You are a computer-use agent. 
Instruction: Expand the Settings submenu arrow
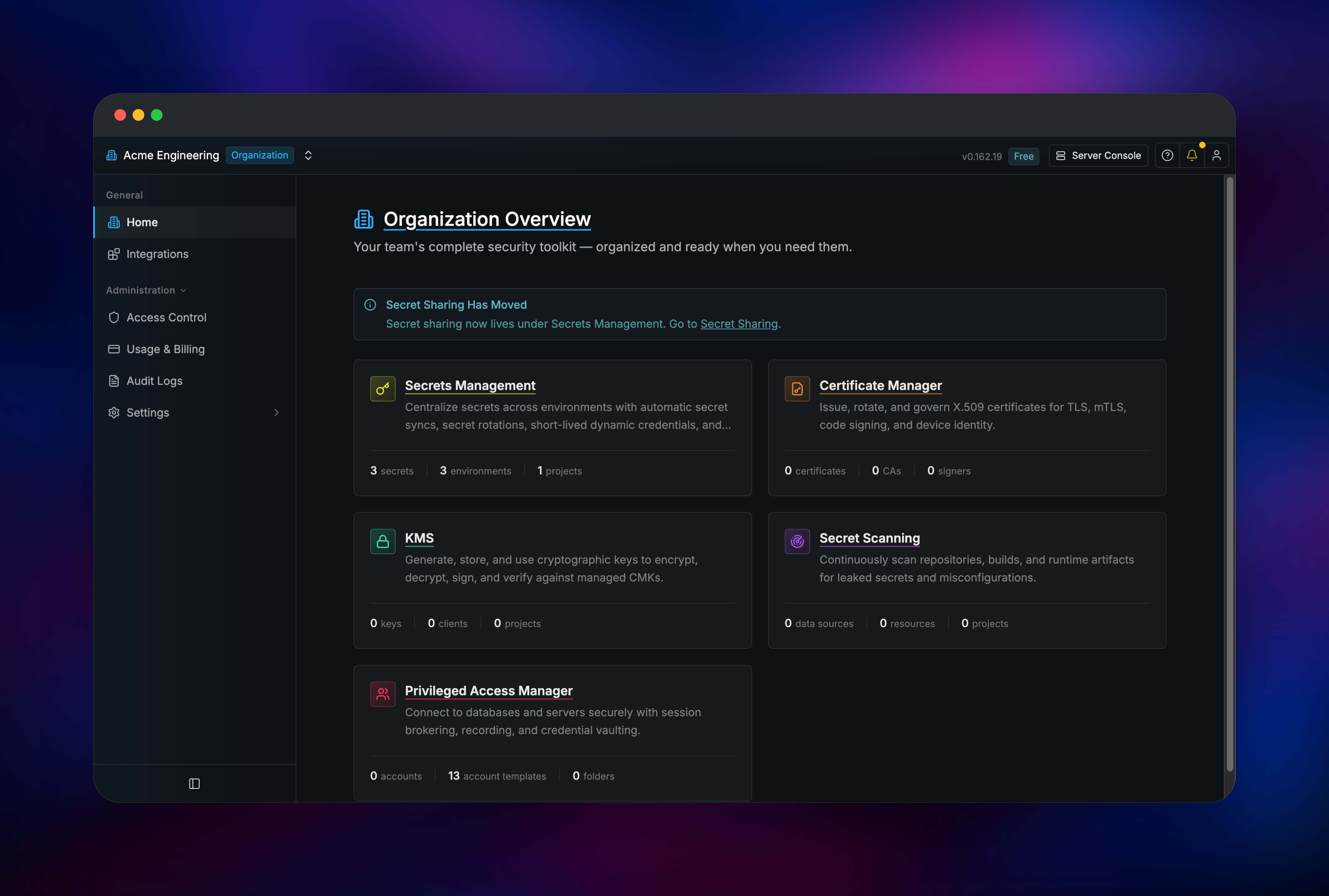(277, 413)
